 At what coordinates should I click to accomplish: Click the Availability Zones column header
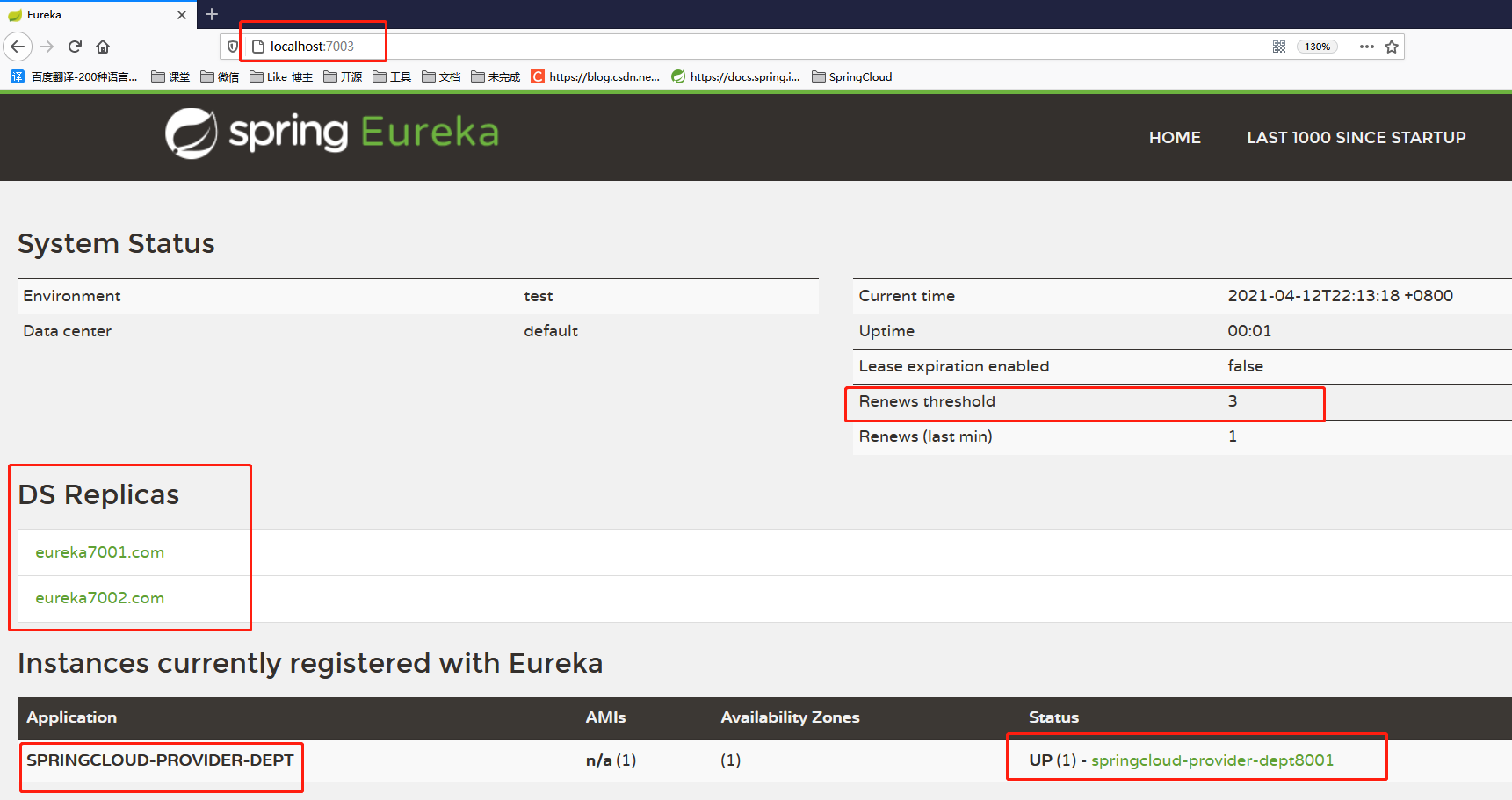coord(790,717)
